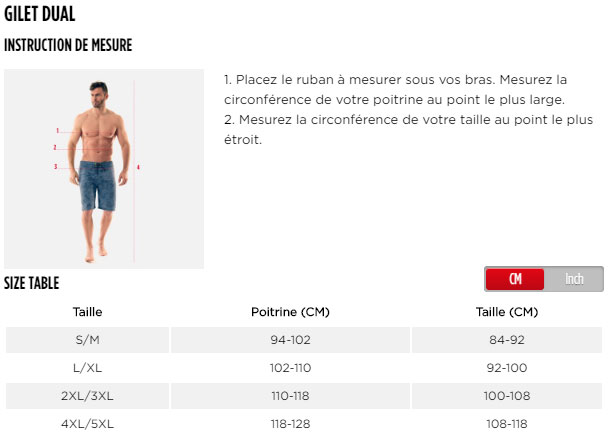Select the S/M size row
The width and height of the screenshot is (611, 446).
(88, 340)
